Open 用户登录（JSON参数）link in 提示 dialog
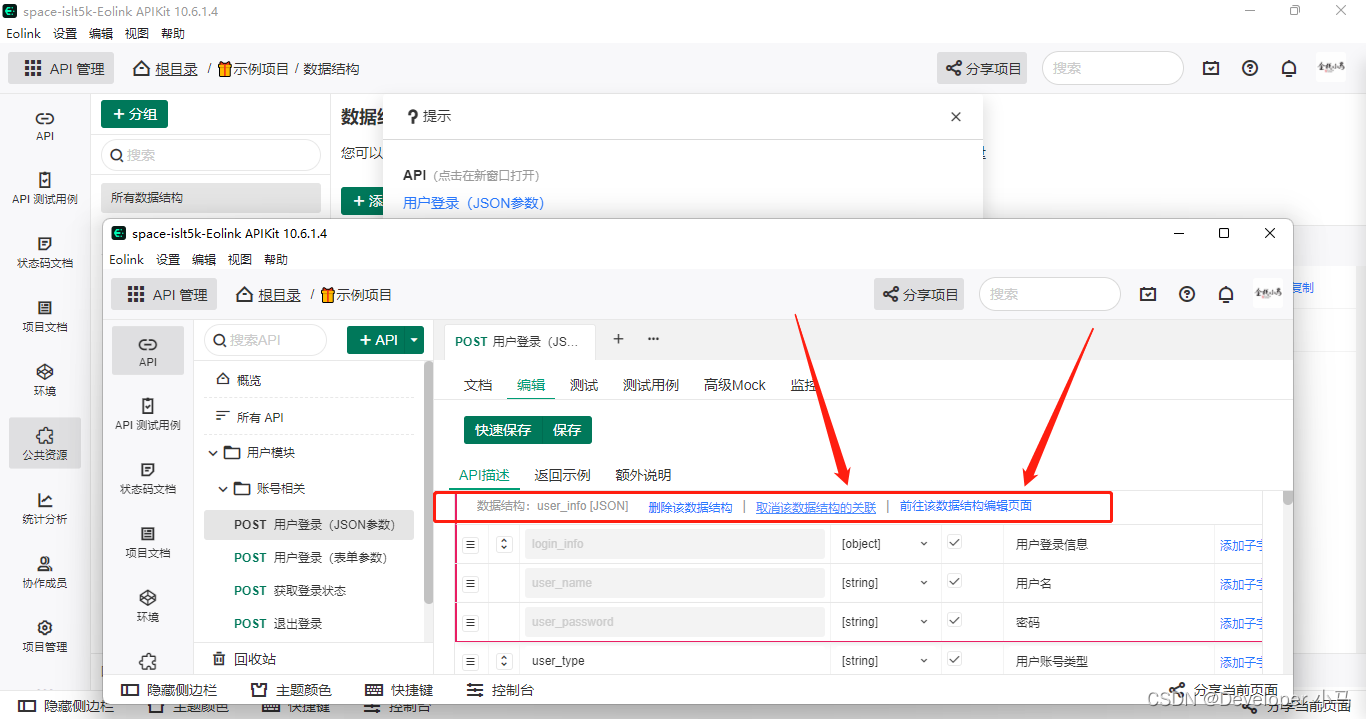Viewport: 1366px width, 719px height. 473,203
